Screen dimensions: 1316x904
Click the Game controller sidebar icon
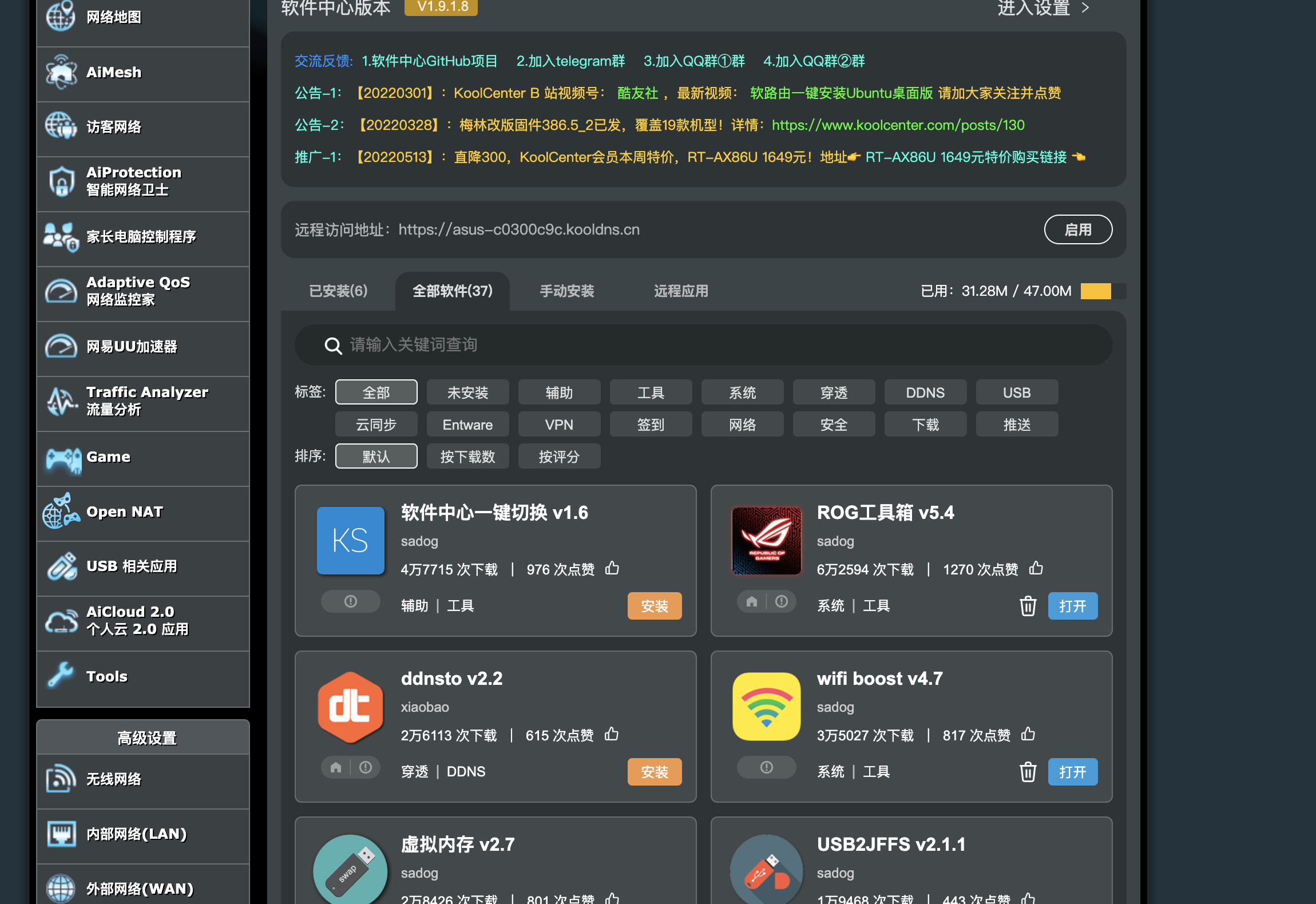62,458
